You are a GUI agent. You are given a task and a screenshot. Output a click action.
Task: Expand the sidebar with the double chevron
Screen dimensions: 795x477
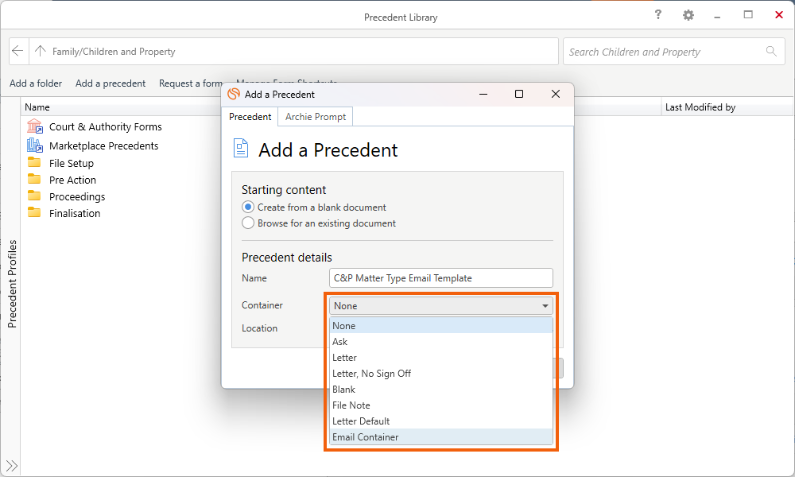[x=12, y=465]
